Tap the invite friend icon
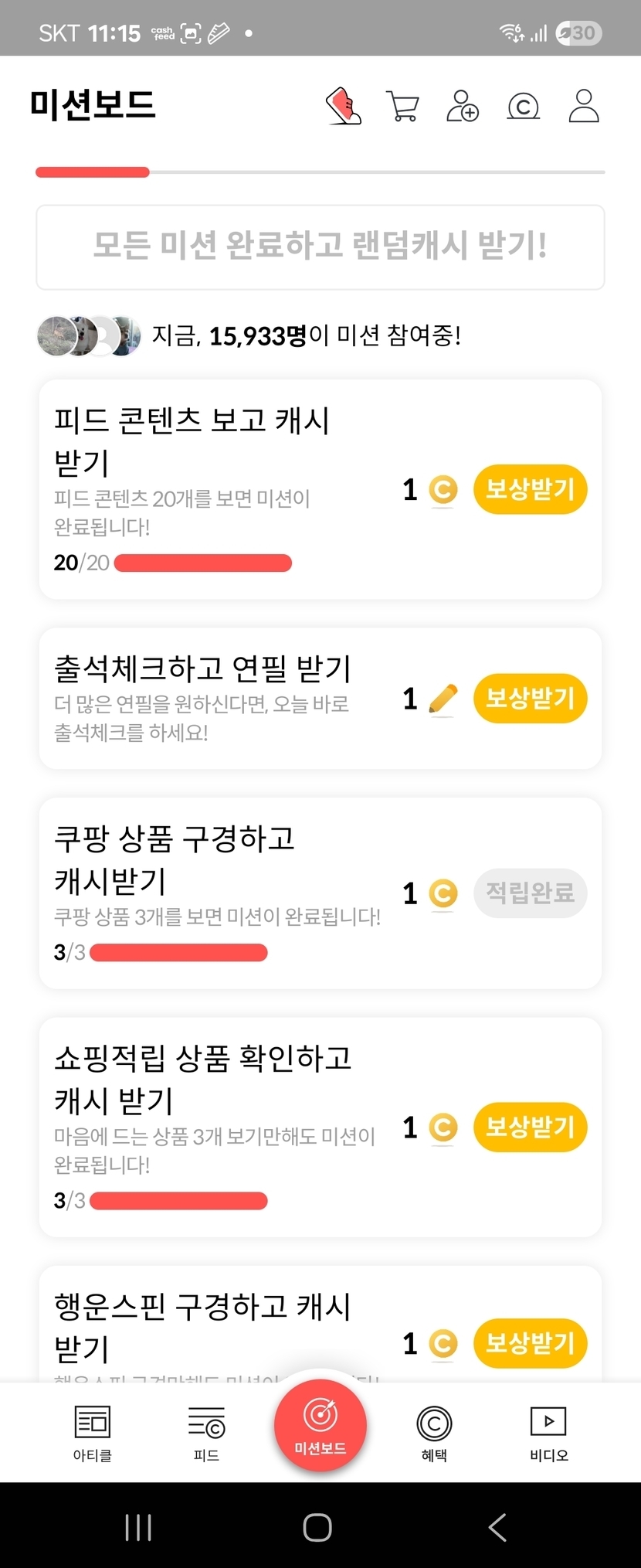 tap(463, 107)
